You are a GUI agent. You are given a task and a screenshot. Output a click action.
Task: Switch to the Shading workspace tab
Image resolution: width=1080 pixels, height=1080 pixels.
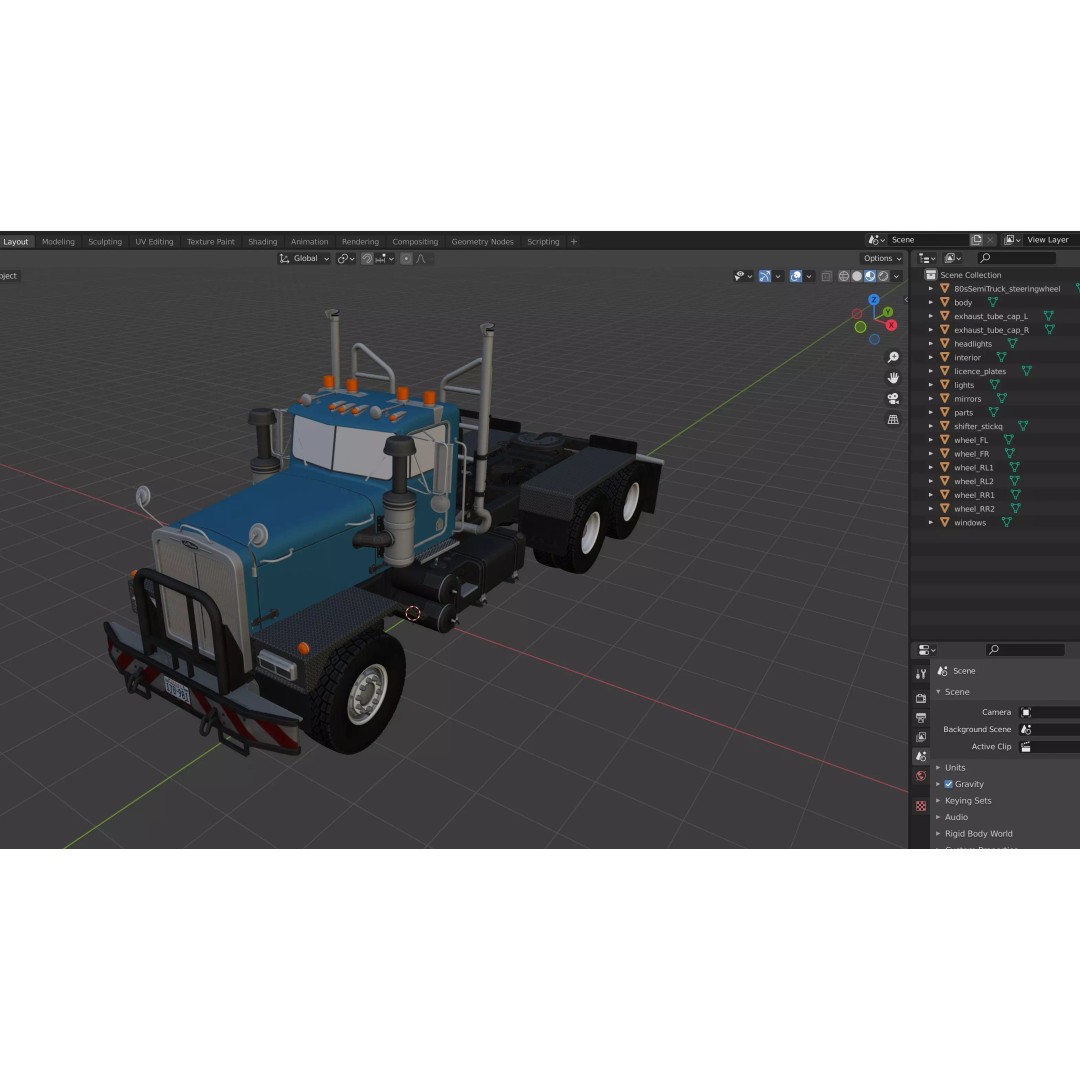262,242
